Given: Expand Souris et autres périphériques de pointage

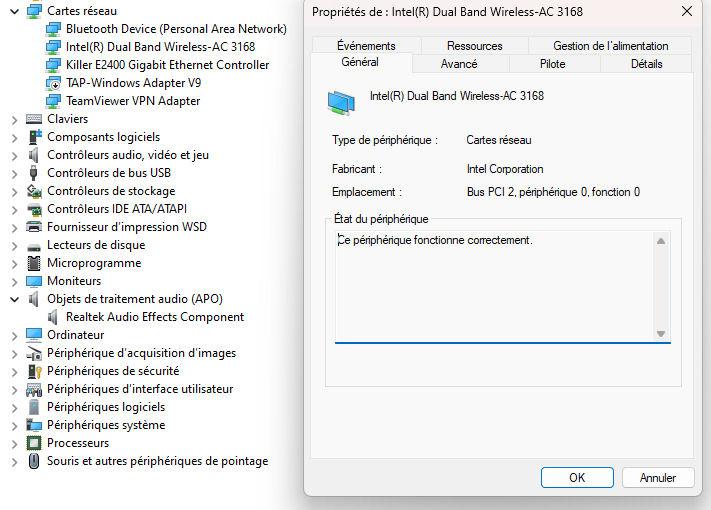Looking at the screenshot, I should (14, 461).
